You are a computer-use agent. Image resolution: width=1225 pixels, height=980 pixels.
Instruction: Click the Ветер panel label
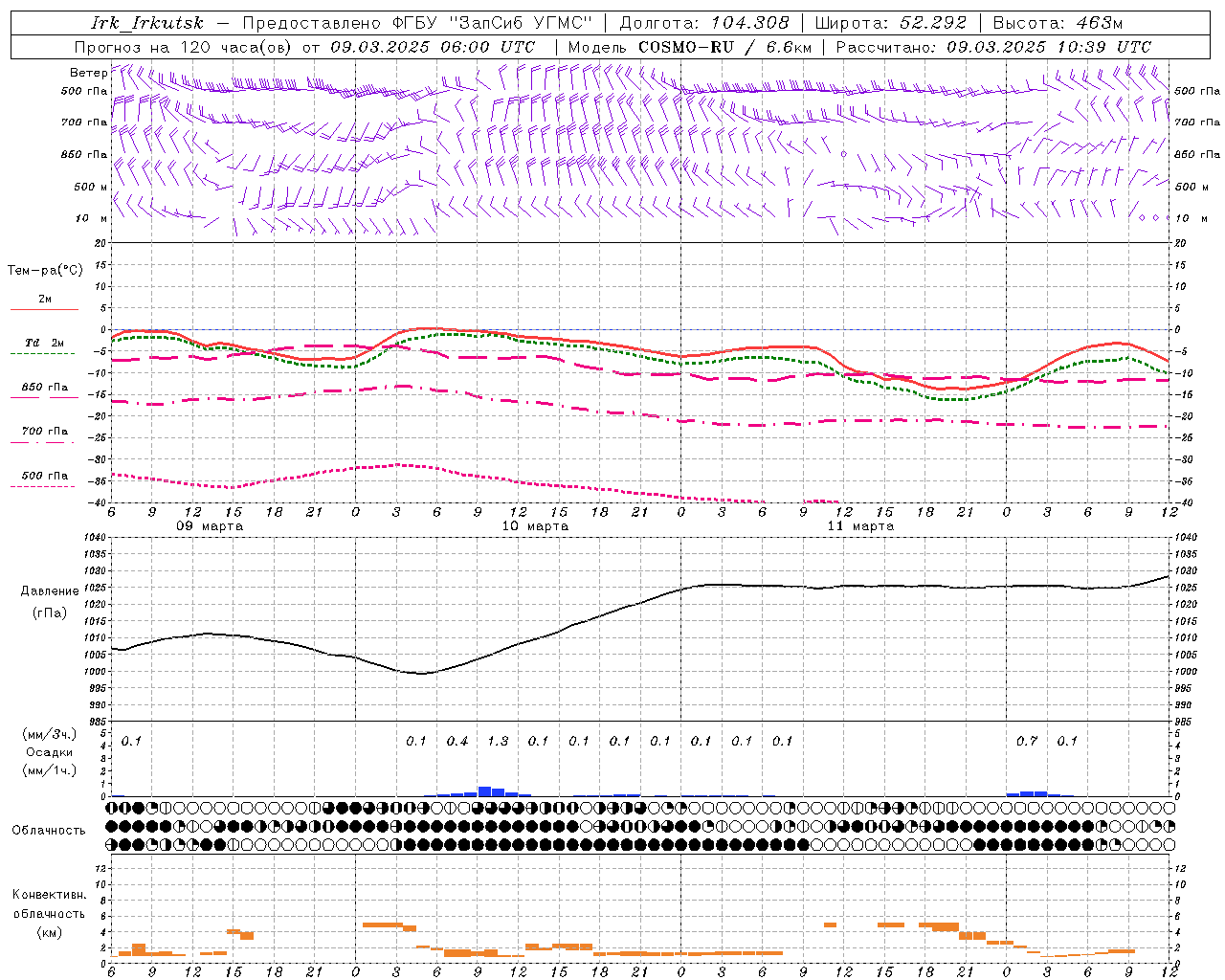click(x=89, y=73)
